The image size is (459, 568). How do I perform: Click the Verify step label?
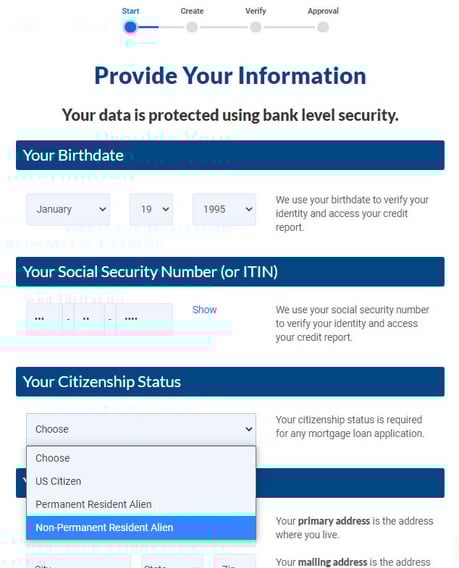[x=255, y=11]
